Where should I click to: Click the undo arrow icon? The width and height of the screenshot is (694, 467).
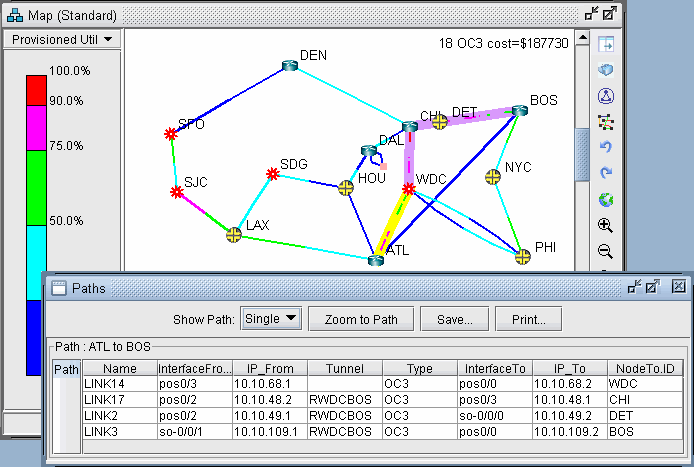click(605, 147)
